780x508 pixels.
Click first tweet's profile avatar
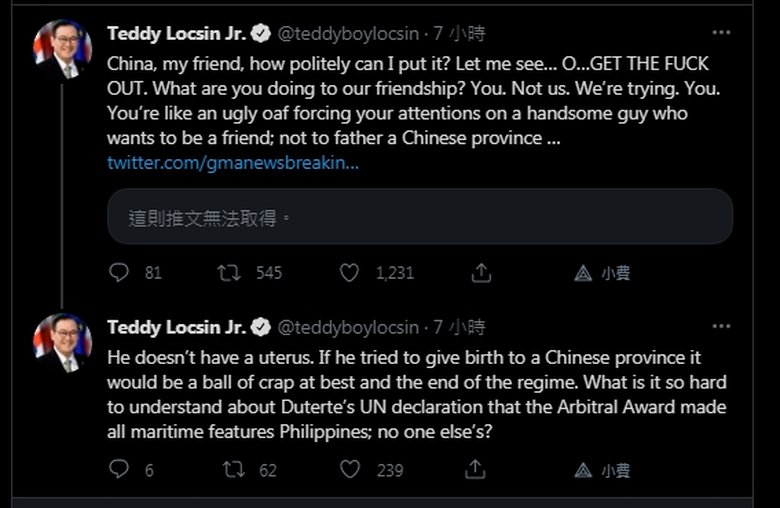(x=62, y=48)
